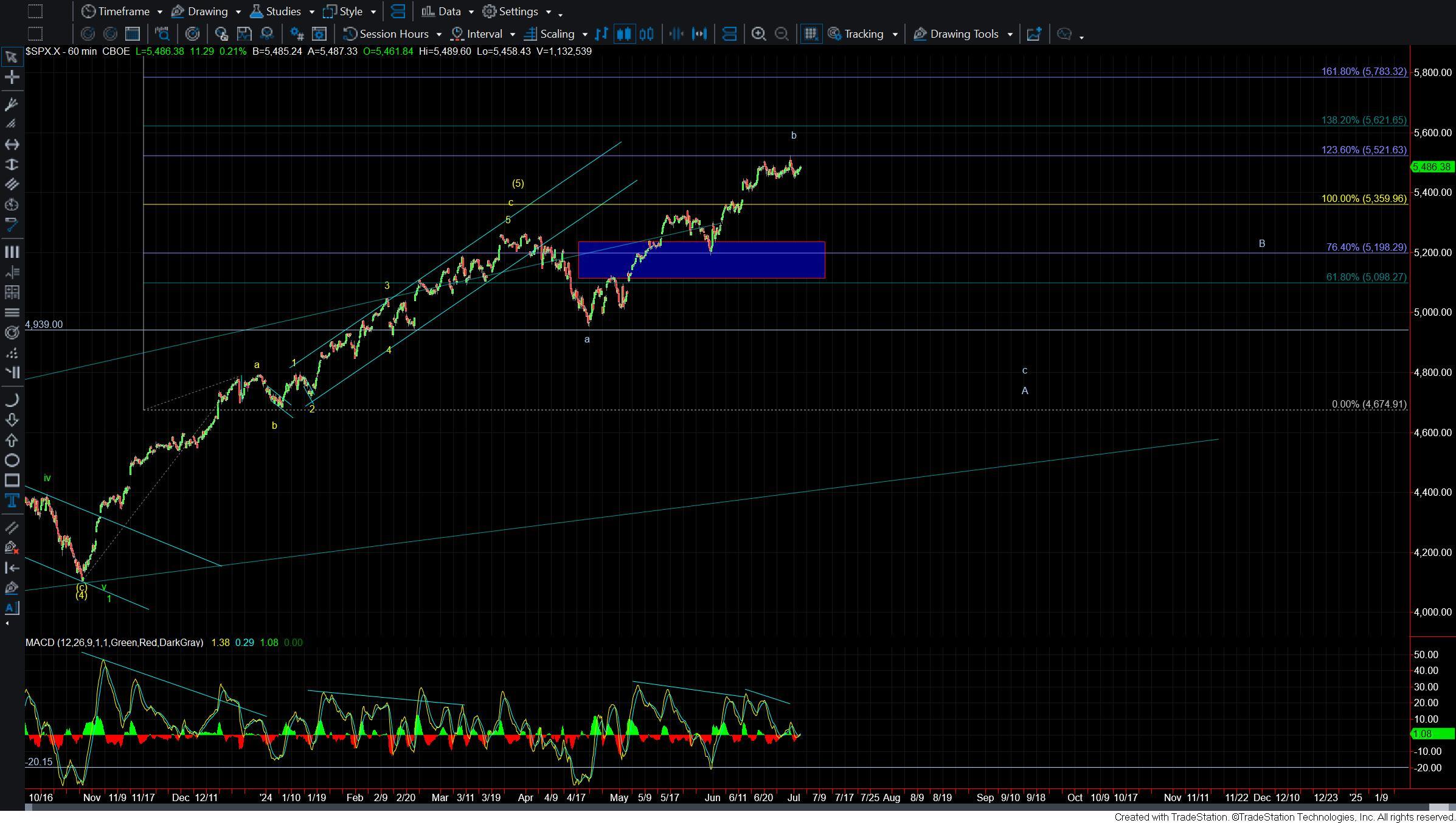Open the Timeframe dropdown
This screenshot has height=823, width=1456.
[x=122, y=12]
